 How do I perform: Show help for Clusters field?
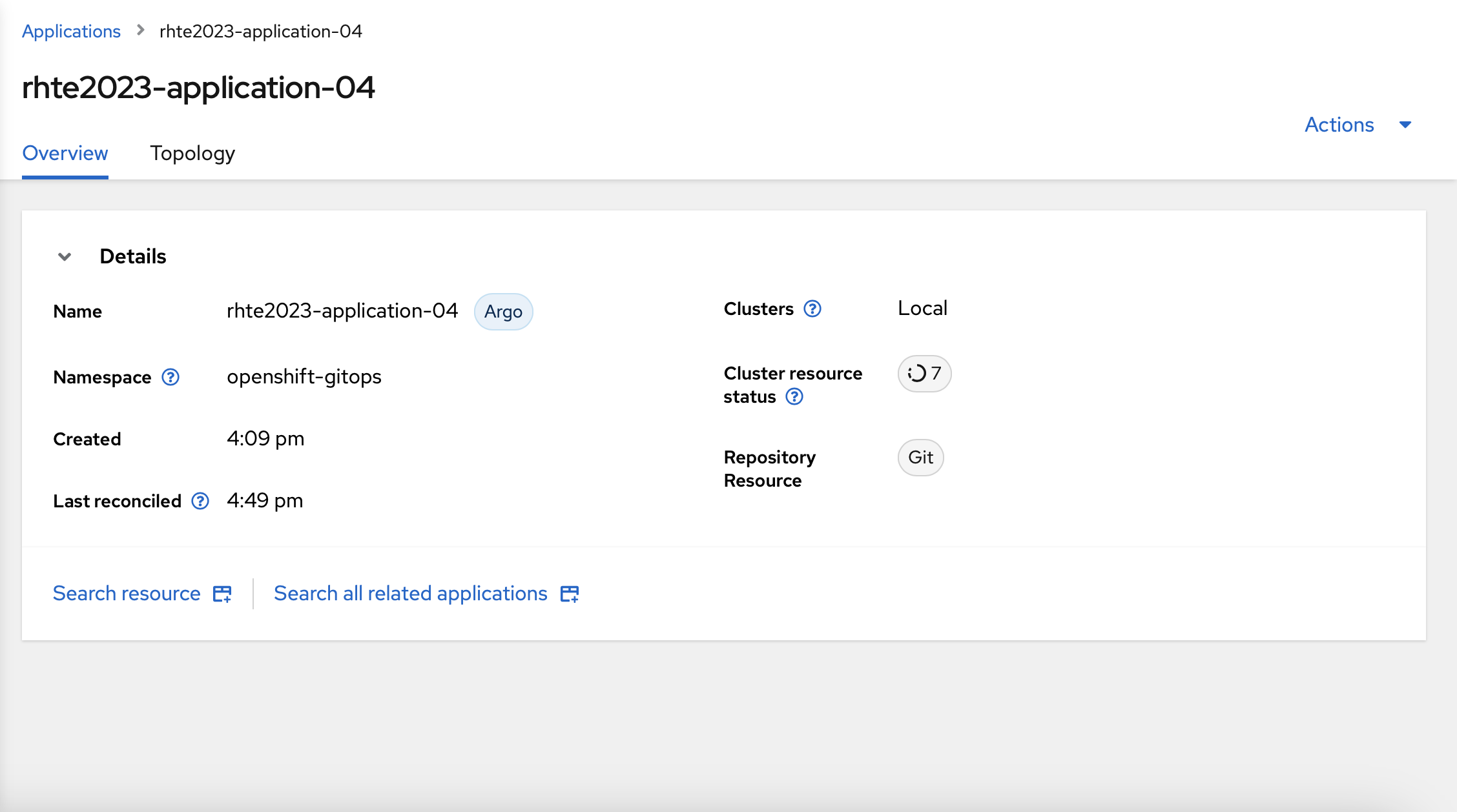point(812,309)
